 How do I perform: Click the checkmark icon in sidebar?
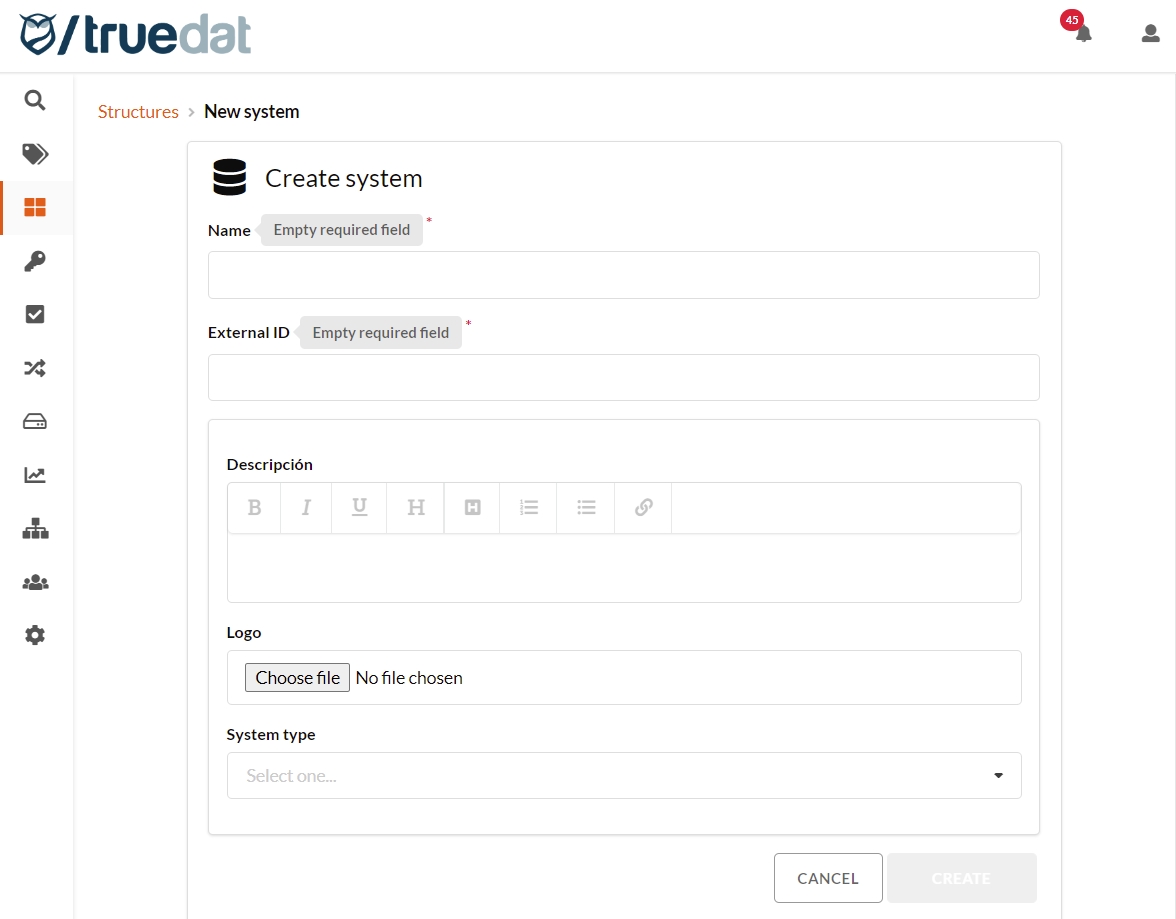(x=35, y=314)
